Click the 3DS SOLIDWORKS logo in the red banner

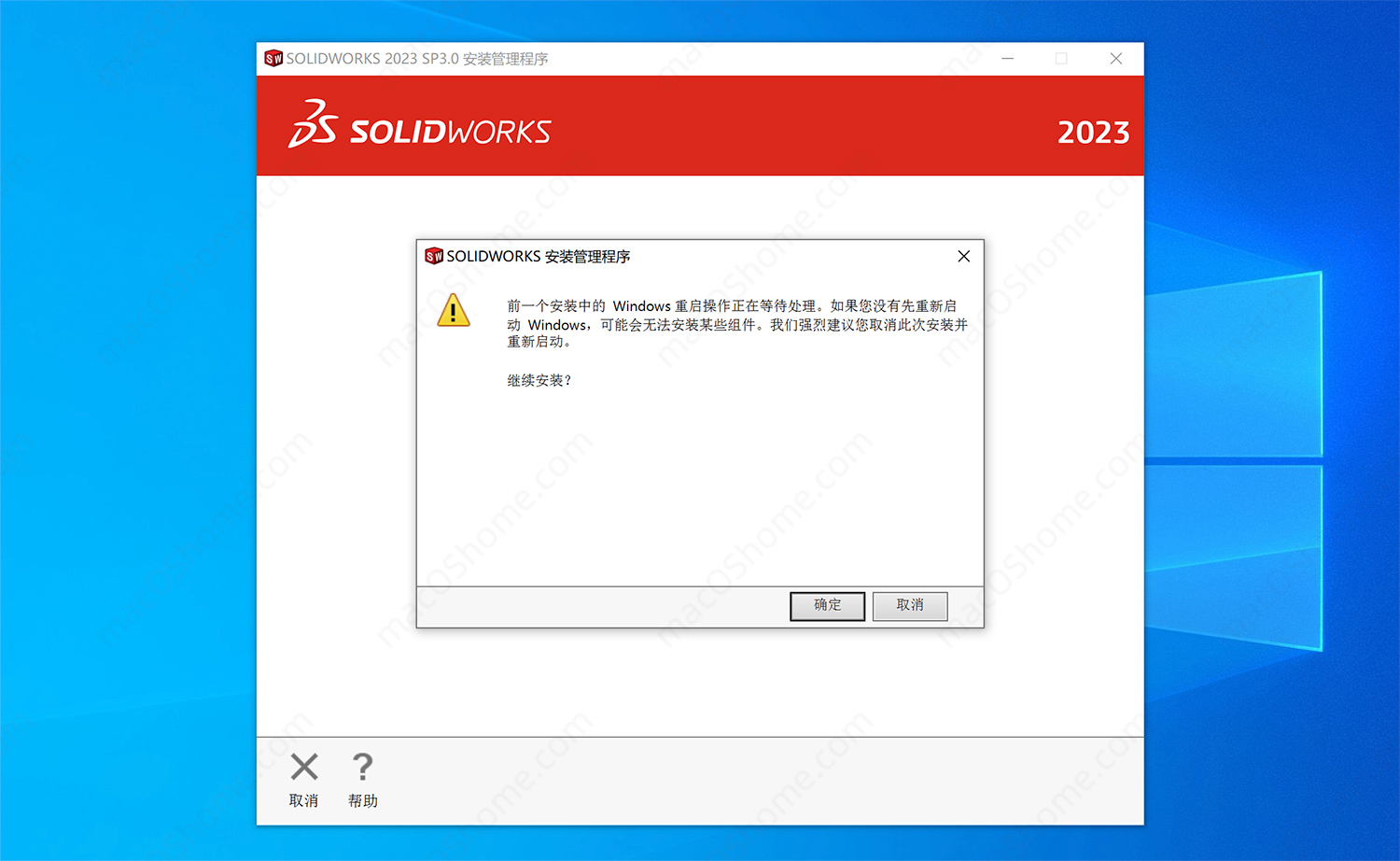(419, 125)
